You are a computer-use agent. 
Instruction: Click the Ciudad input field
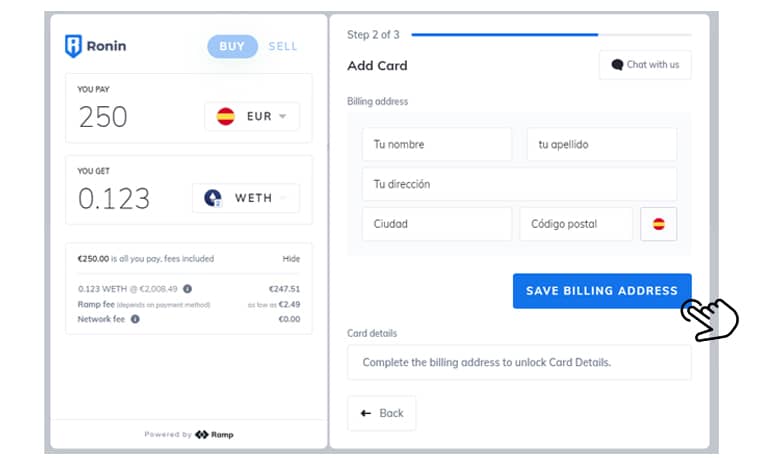click(436, 224)
